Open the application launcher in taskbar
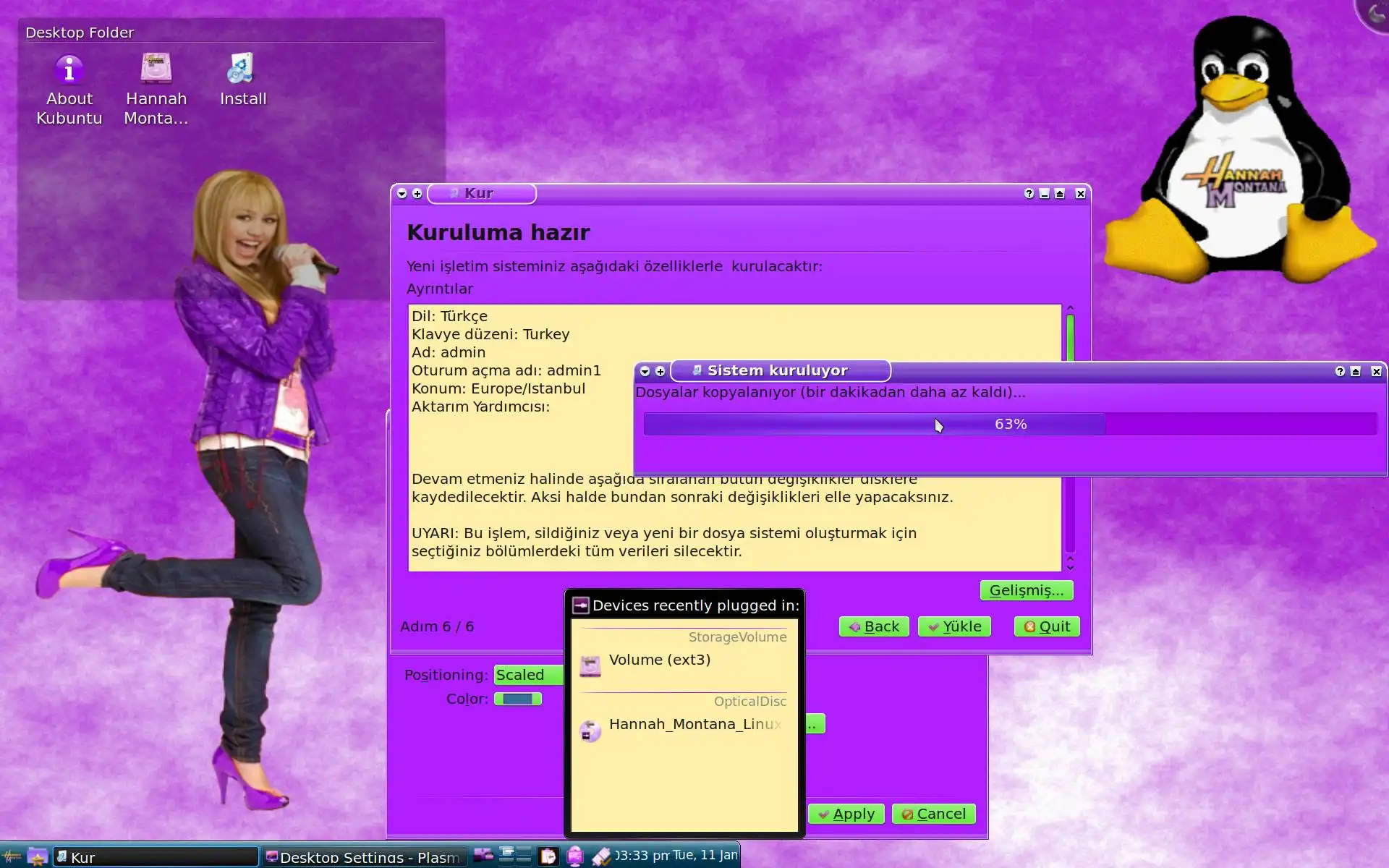The image size is (1389, 868). (12, 857)
